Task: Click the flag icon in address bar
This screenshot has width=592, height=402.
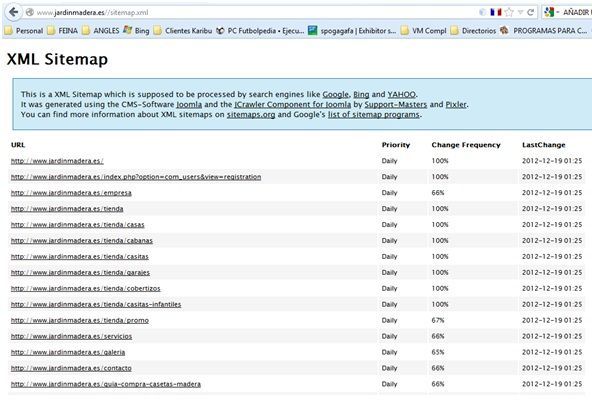Action: coord(496,12)
